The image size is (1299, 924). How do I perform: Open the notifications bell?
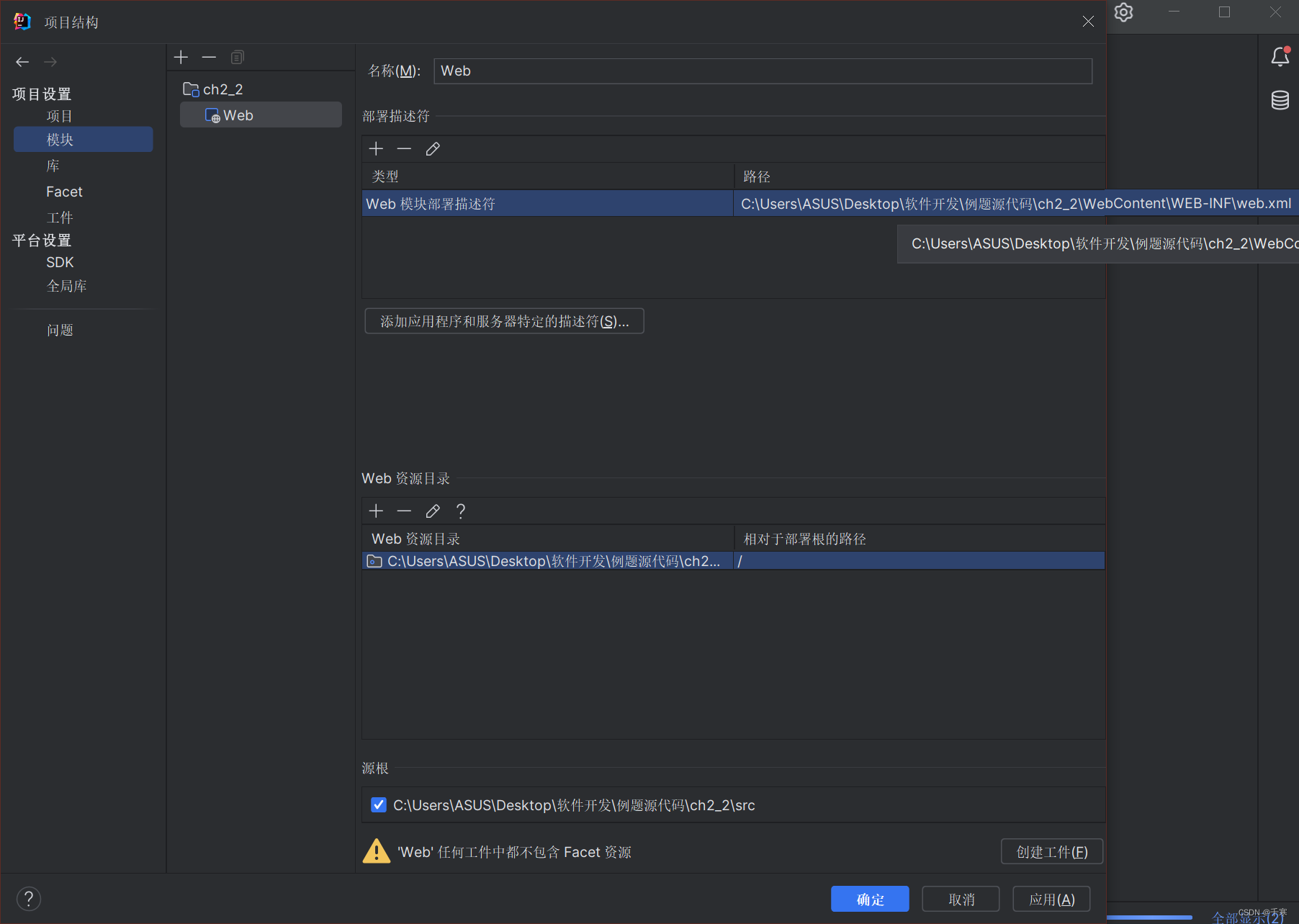[1280, 57]
